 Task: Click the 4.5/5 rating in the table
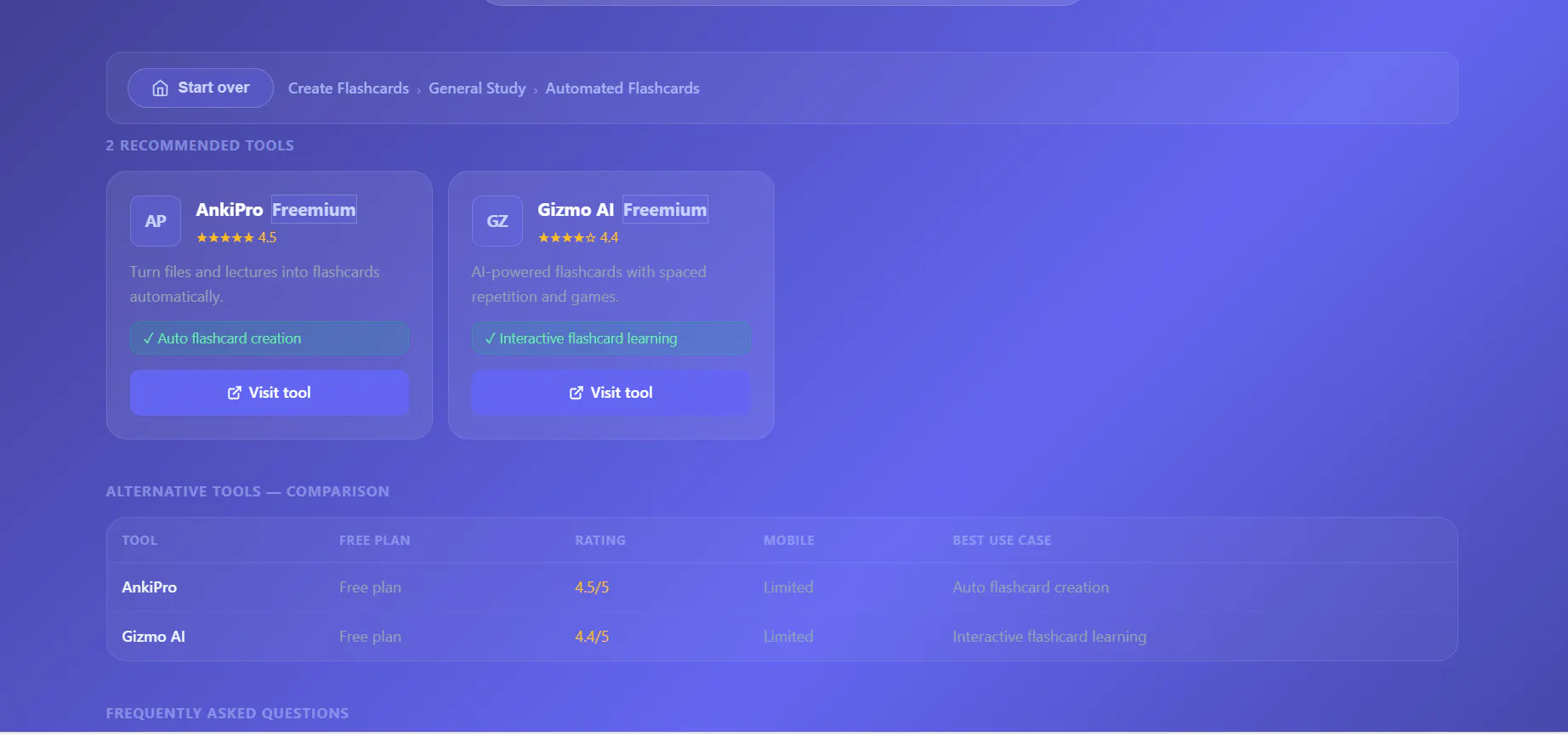coord(592,587)
